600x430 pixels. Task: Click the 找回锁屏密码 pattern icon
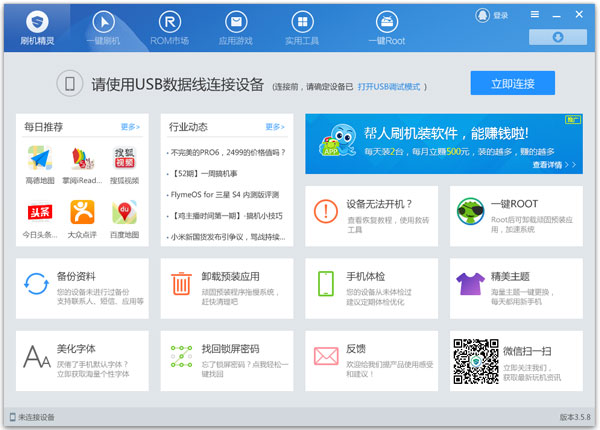point(181,357)
